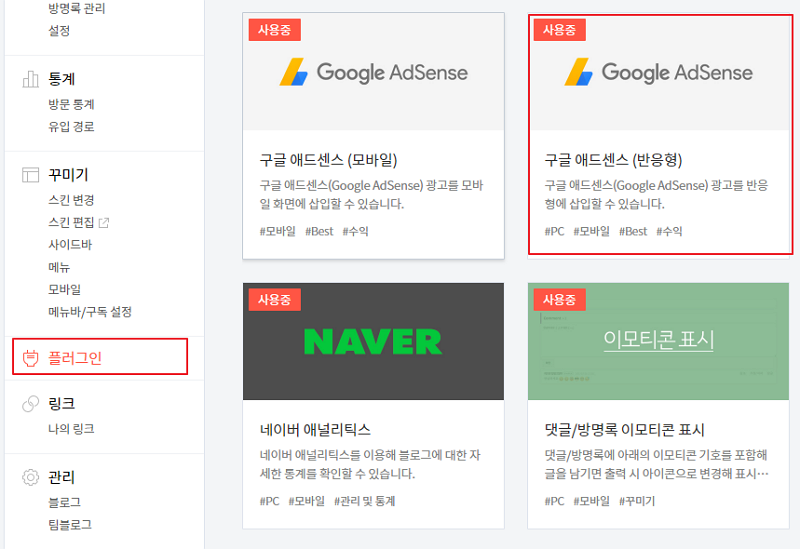
Task: Click external link icon beside 스킨 편집
Action: coord(104,222)
